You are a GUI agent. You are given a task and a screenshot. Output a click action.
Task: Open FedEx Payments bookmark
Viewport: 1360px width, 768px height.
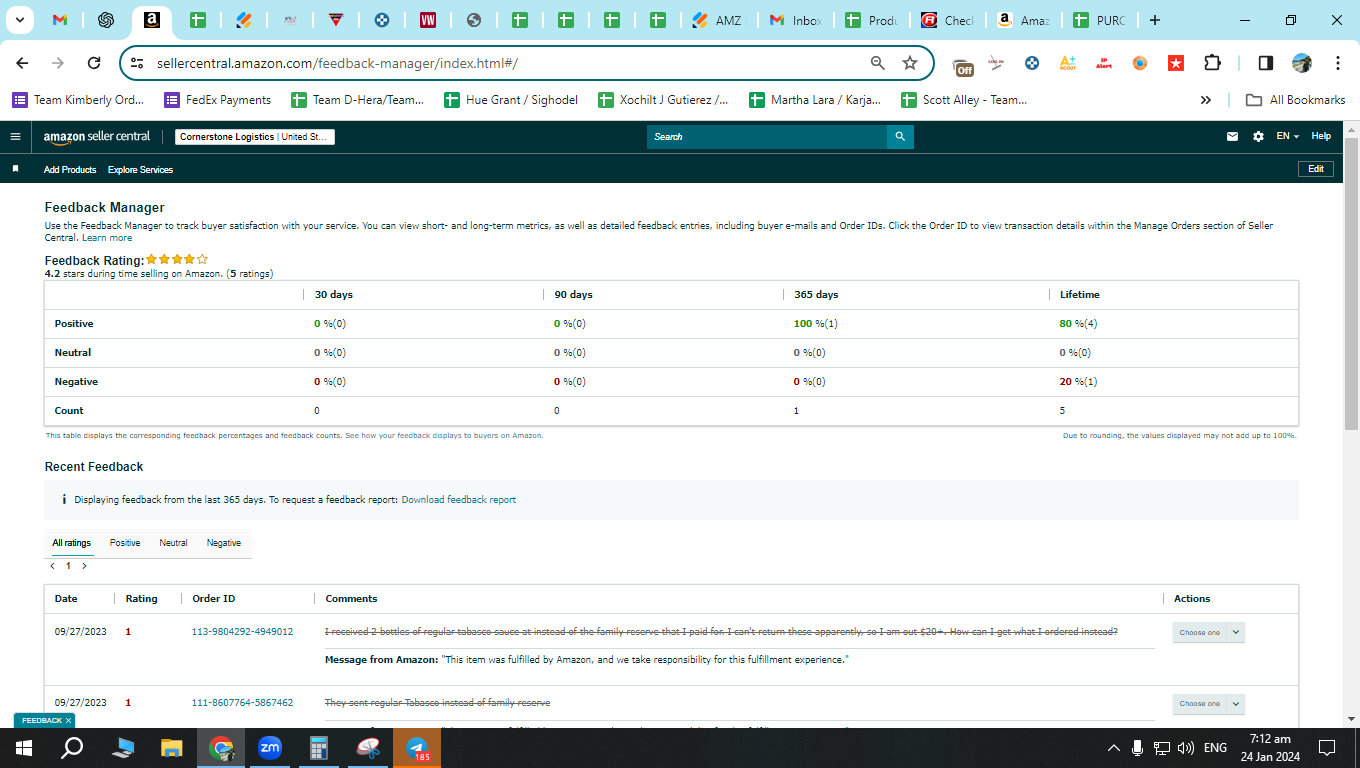[x=217, y=100]
